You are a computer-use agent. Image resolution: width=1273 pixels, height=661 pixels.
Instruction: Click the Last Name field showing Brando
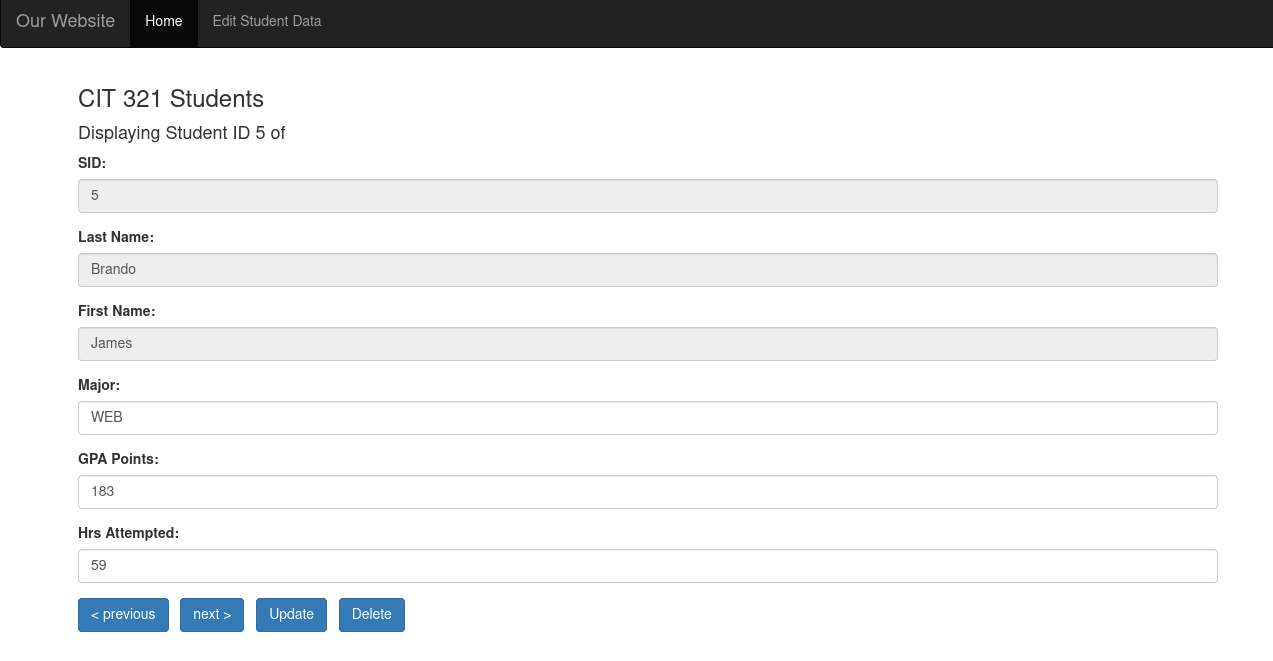pos(648,270)
